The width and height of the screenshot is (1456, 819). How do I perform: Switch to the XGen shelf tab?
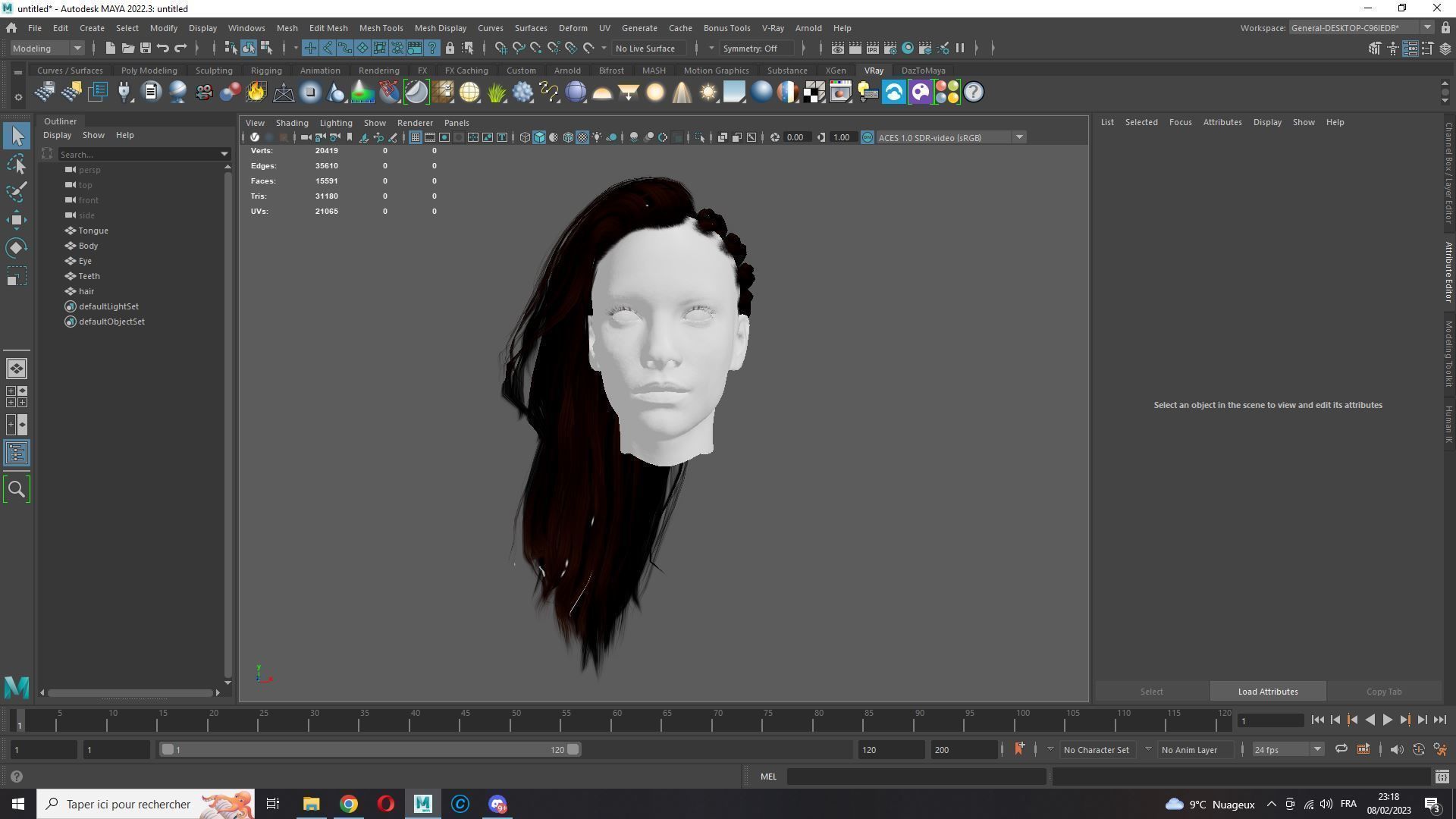(x=835, y=71)
